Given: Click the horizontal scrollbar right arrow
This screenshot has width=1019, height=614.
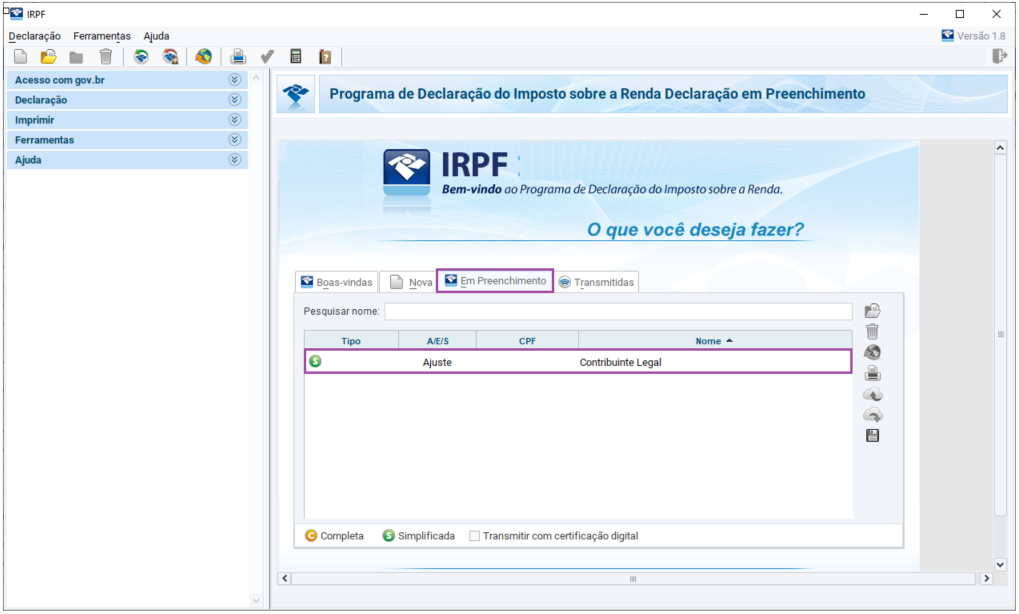Looking at the screenshot, I should [x=987, y=578].
